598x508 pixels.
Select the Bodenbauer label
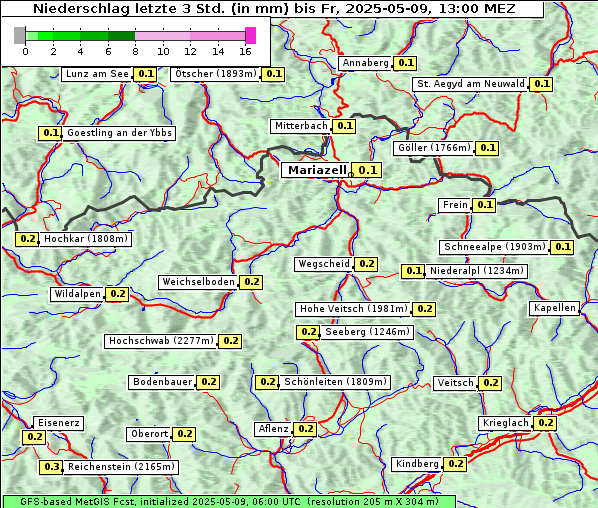pos(162,382)
